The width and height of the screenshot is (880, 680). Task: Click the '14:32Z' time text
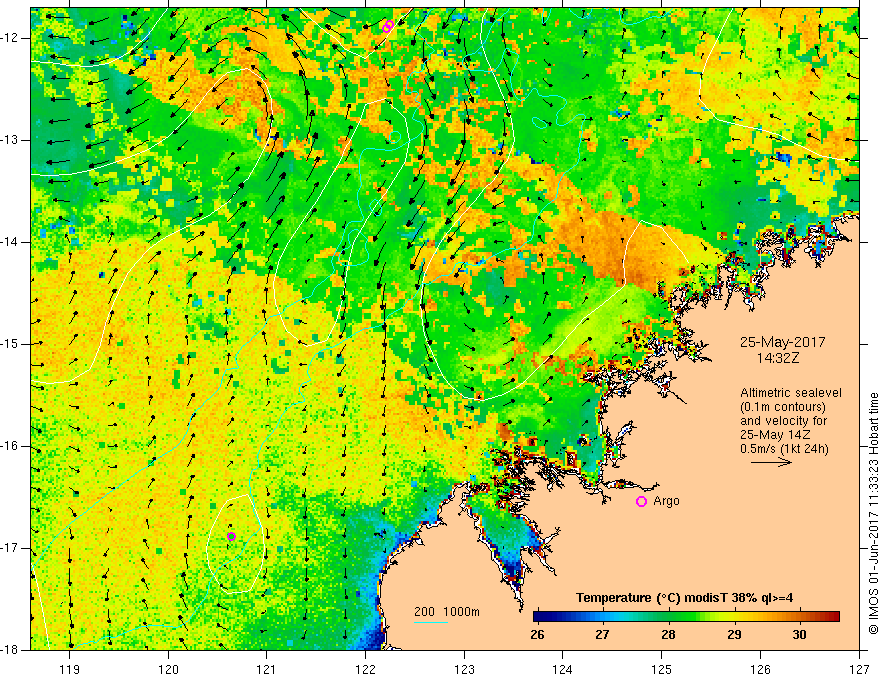click(x=777, y=358)
